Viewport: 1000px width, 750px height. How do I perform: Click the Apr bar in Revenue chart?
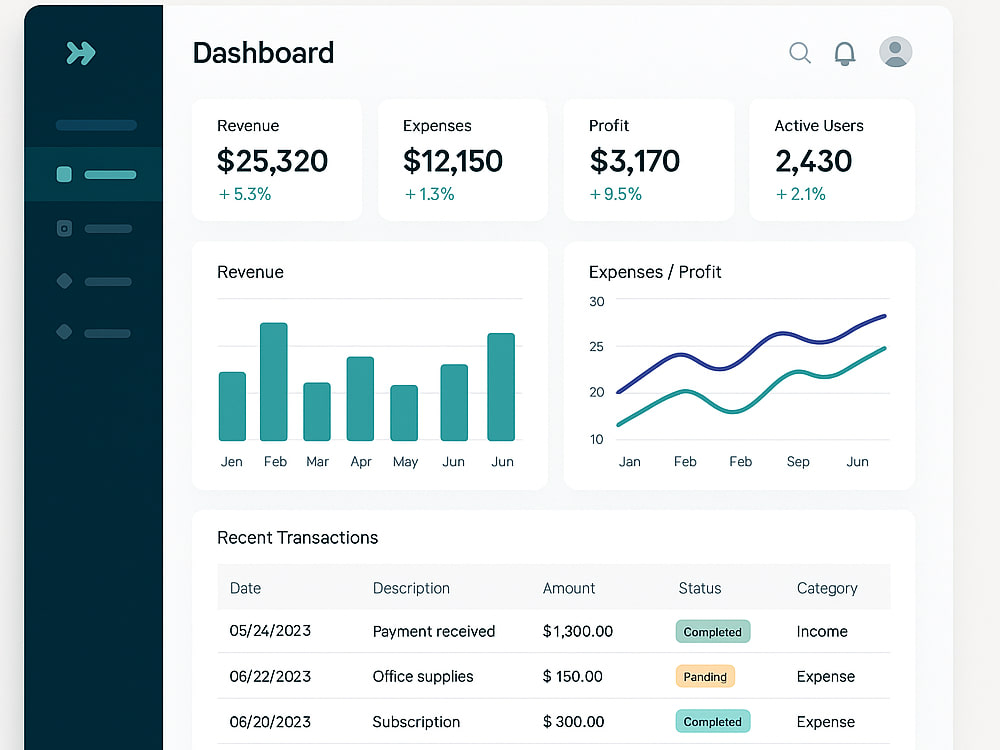point(360,399)
